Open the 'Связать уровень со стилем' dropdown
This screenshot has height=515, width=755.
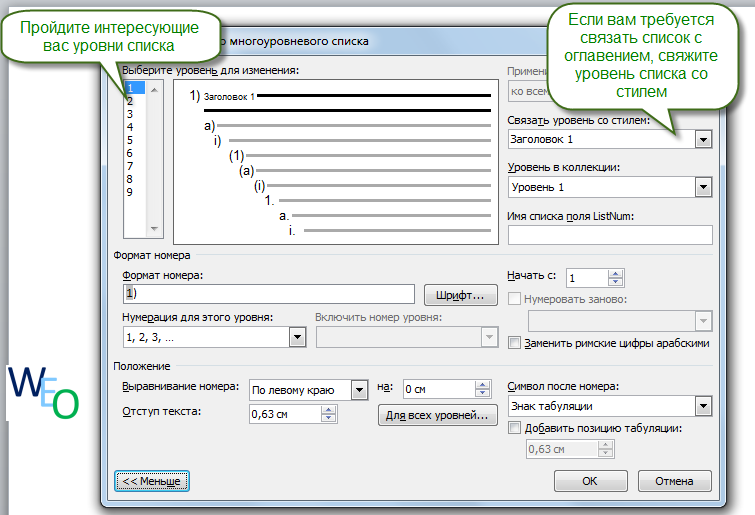point(703,139)
